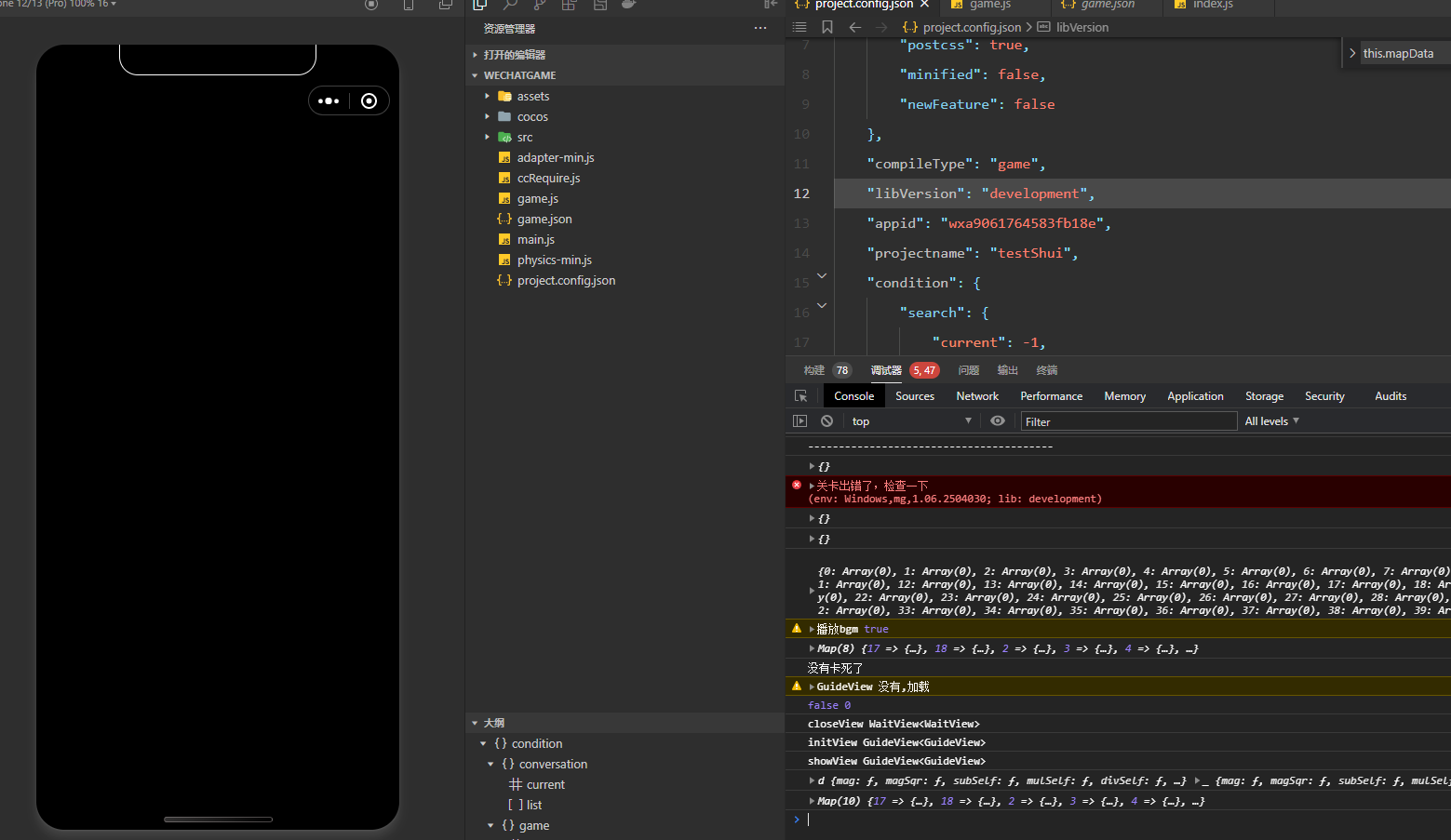Click the back arrow in editor breadcrumb bar
Viewport: 1451px width, 840px height.
point(854,27)
